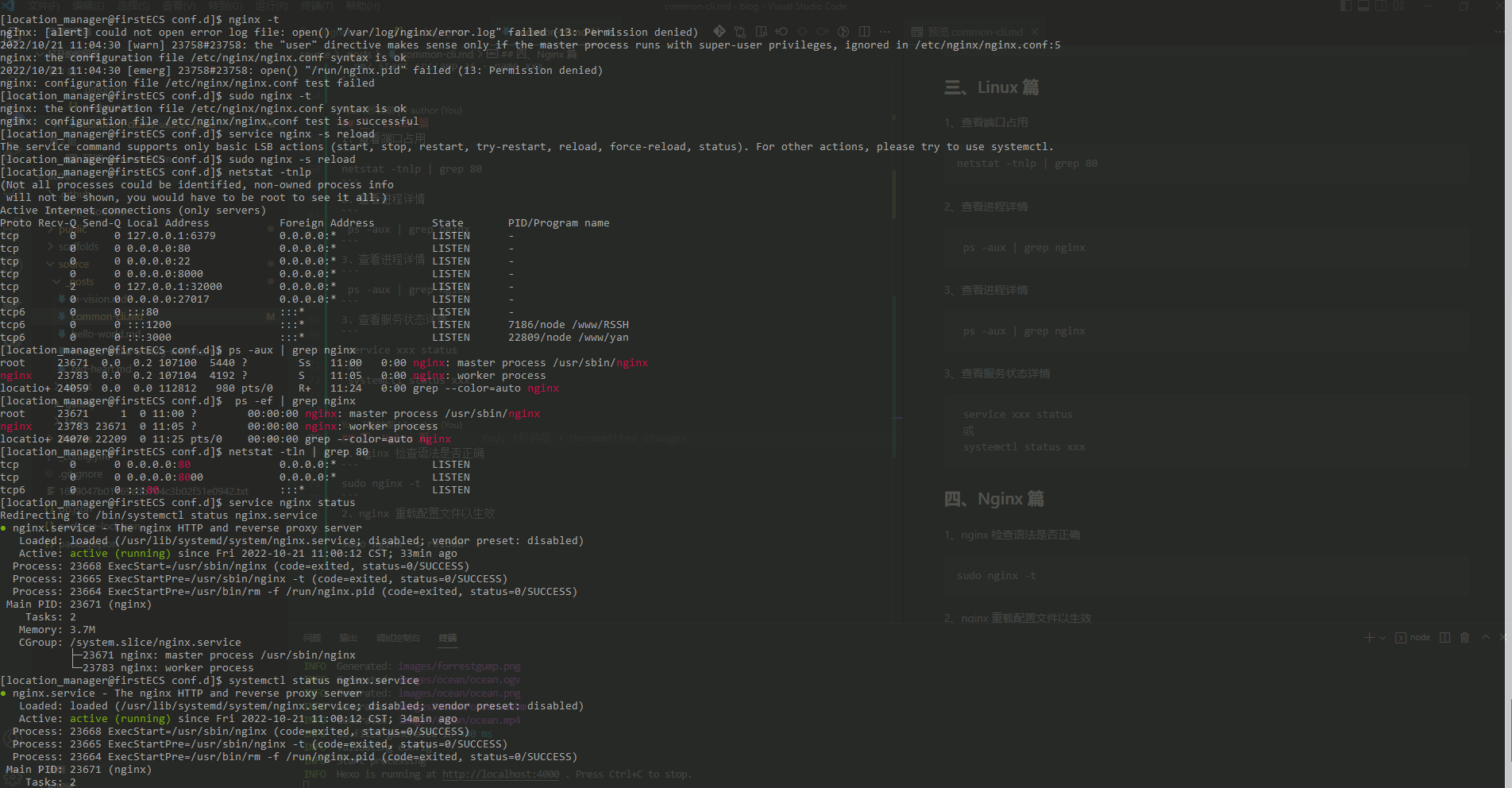Open the 文件(F) menu
This screenshot has width=1512, height=788.
tap(44, 6)
